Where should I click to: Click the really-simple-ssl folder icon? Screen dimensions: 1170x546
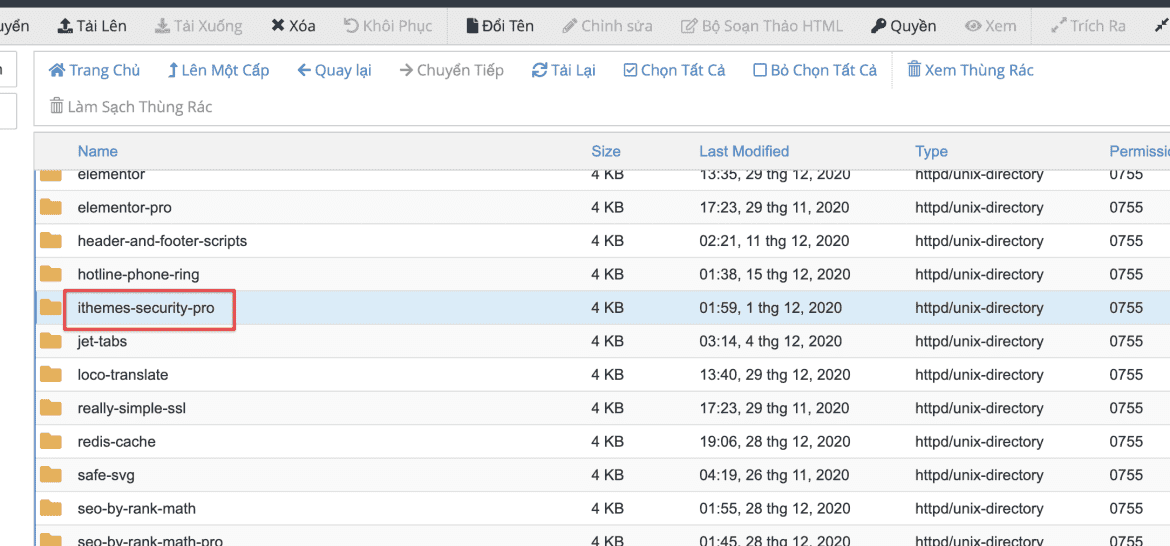point(51,408)
